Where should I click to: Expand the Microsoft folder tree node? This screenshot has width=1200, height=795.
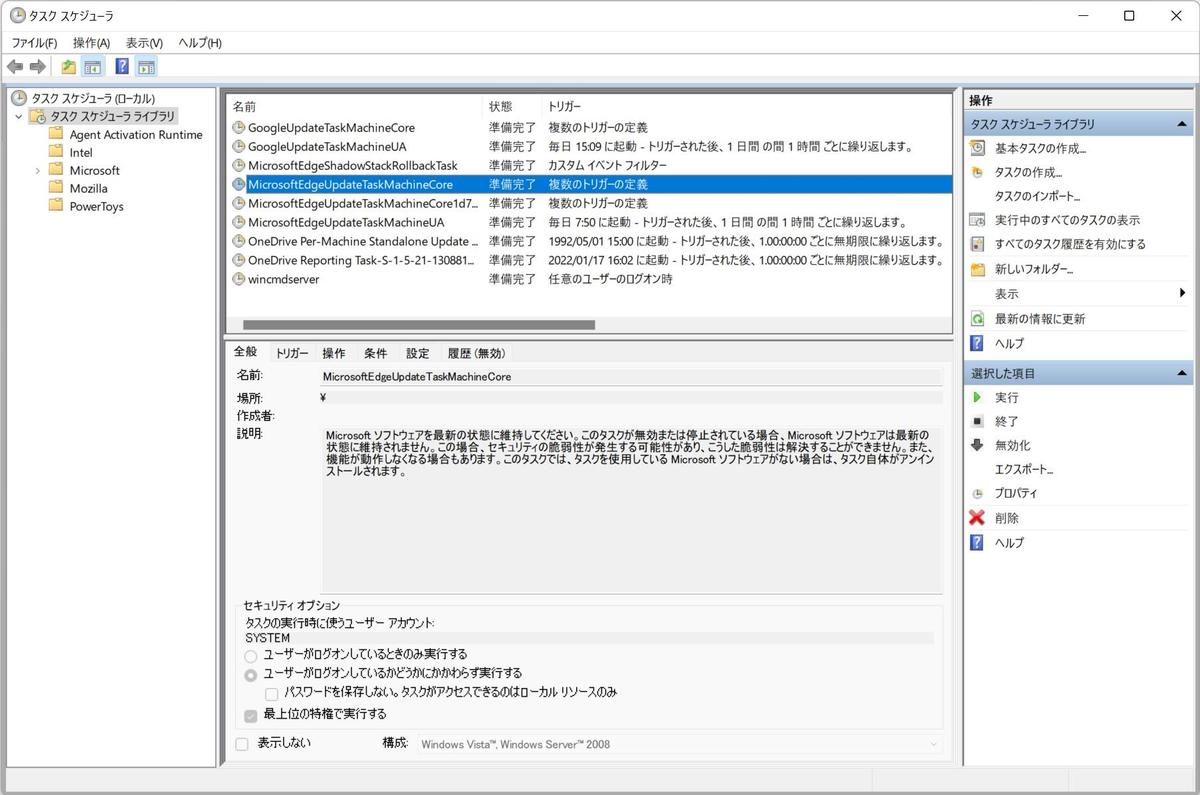(38, 170)
